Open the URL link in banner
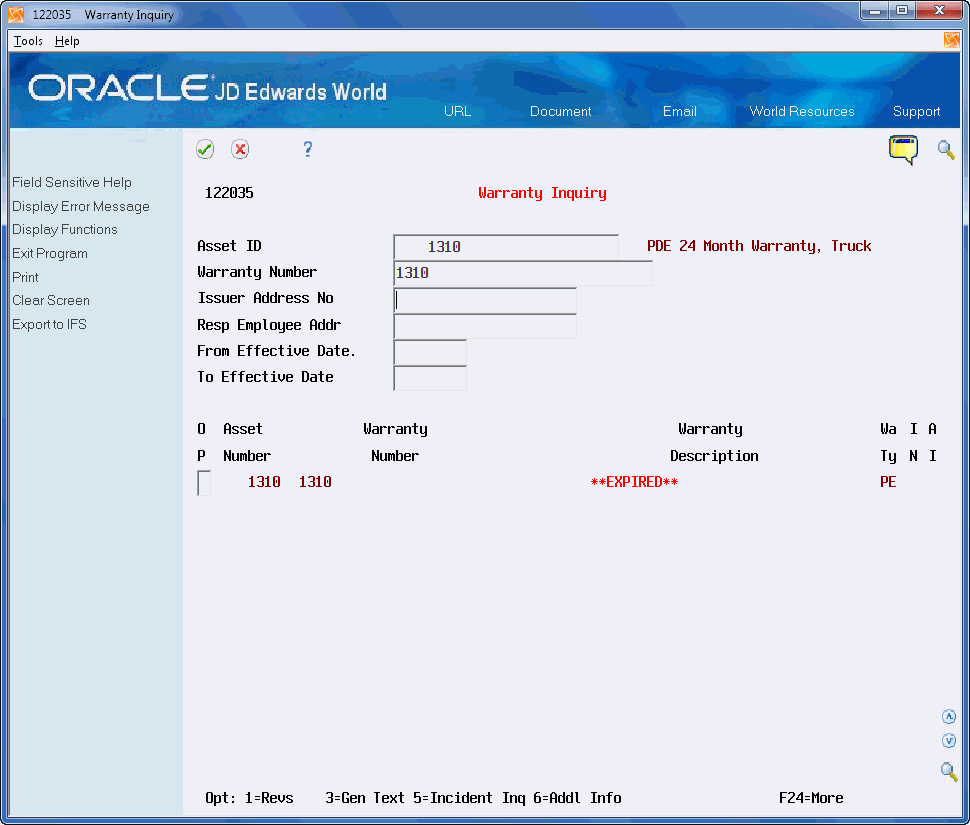 pyautogui.click(x=457, y=111)
